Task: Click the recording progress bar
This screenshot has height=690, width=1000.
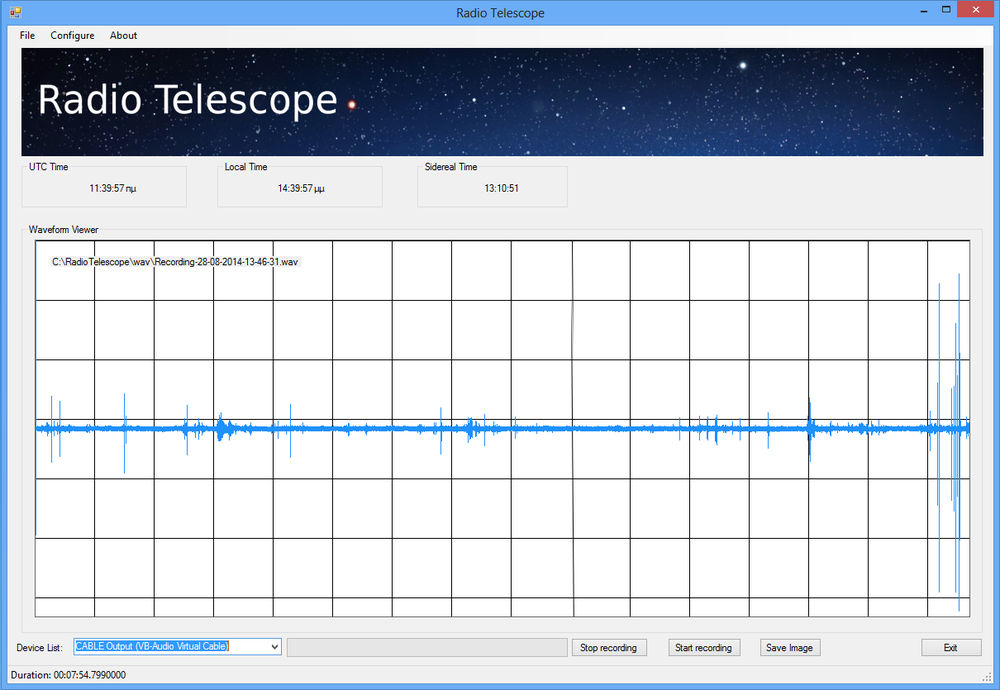Action: 427,646
